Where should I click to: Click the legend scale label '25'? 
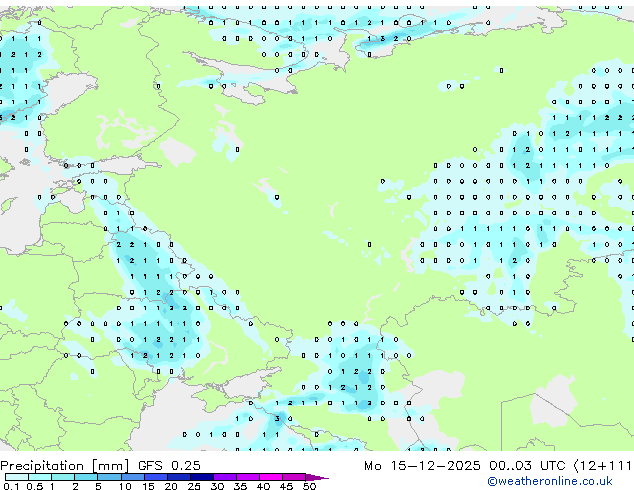(x=194, y=486)
